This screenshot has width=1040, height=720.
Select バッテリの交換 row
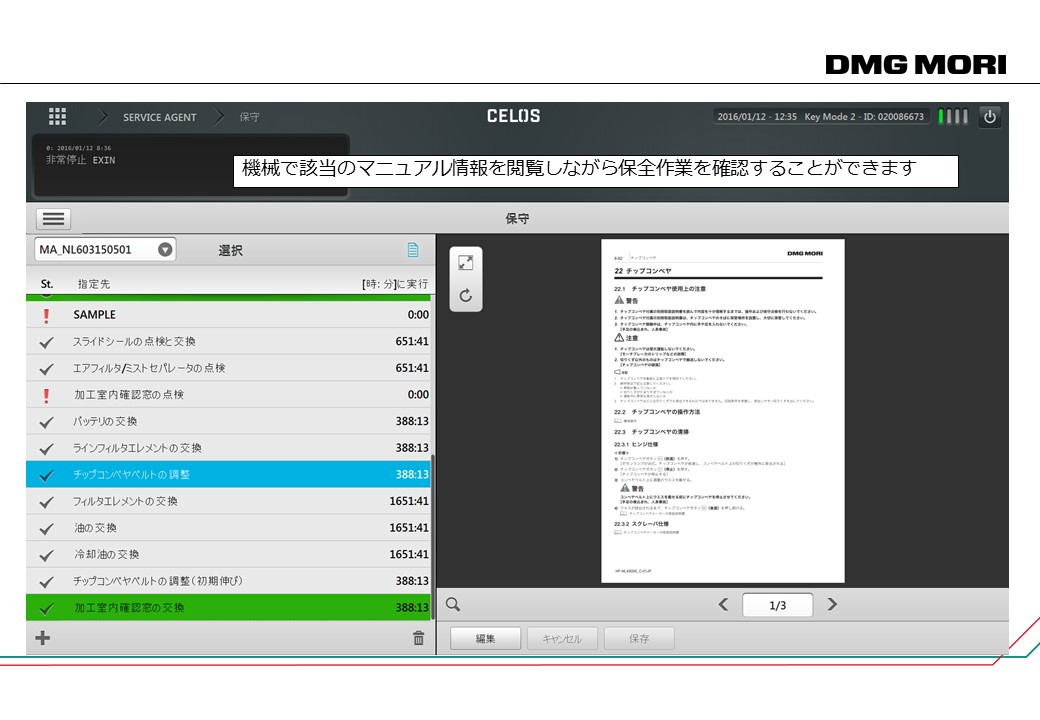(x=229, y=421)
